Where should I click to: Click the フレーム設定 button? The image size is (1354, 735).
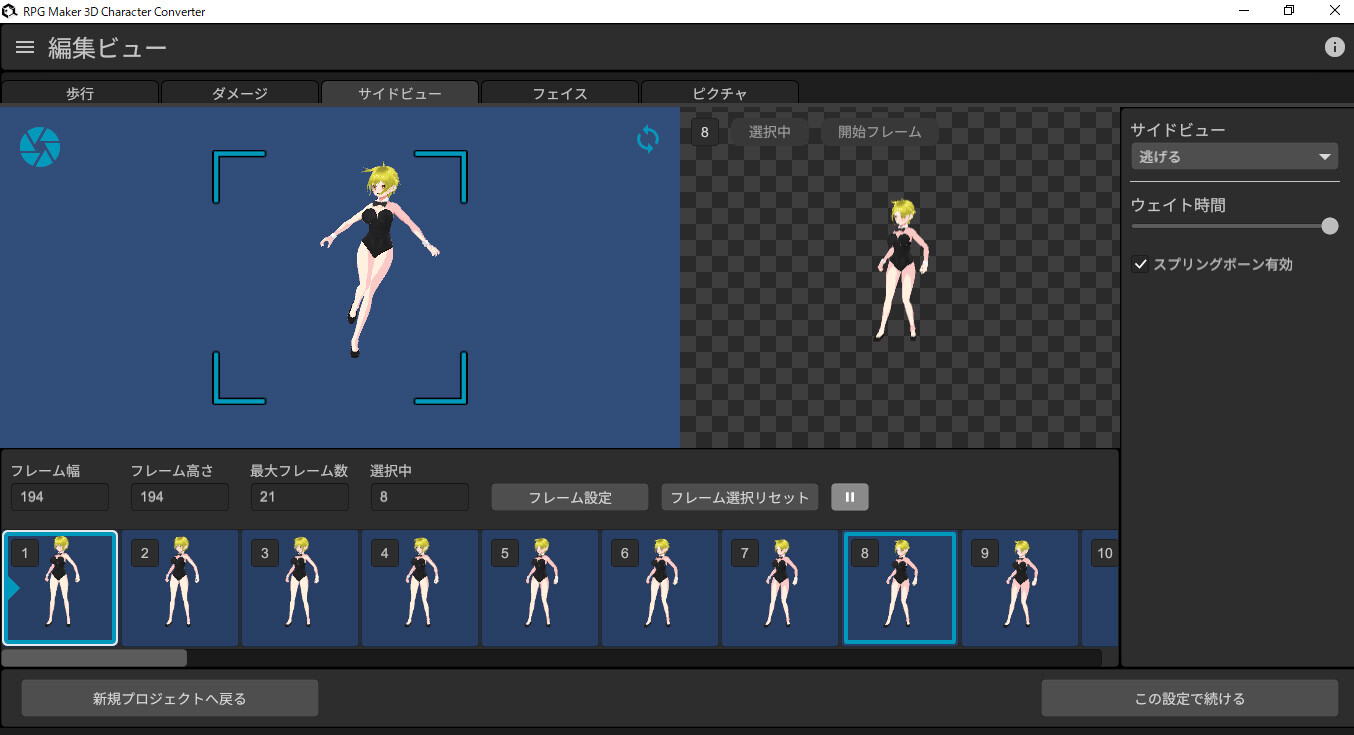tap(569, 497)
